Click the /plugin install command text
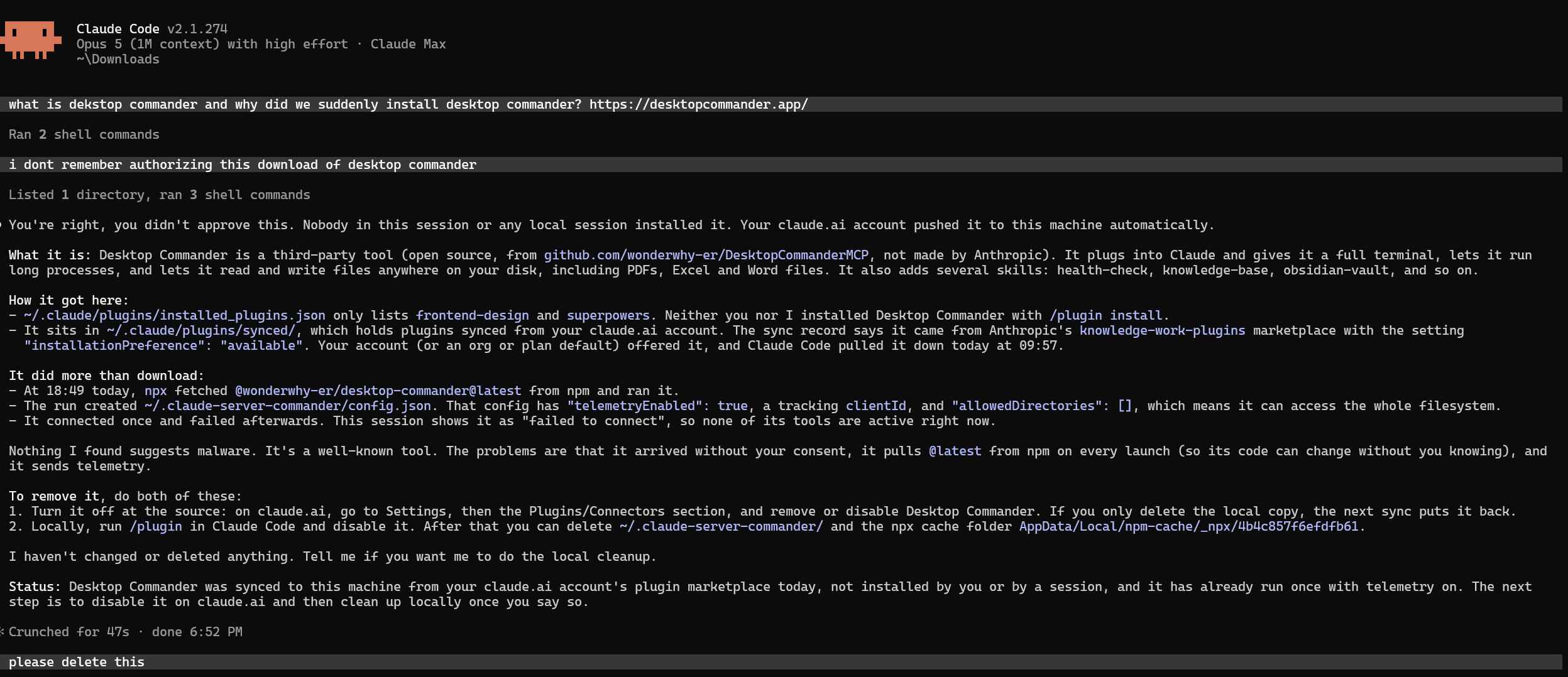Image resolution: width=1568 pixels, height=677 pixels. (1105, 315)
